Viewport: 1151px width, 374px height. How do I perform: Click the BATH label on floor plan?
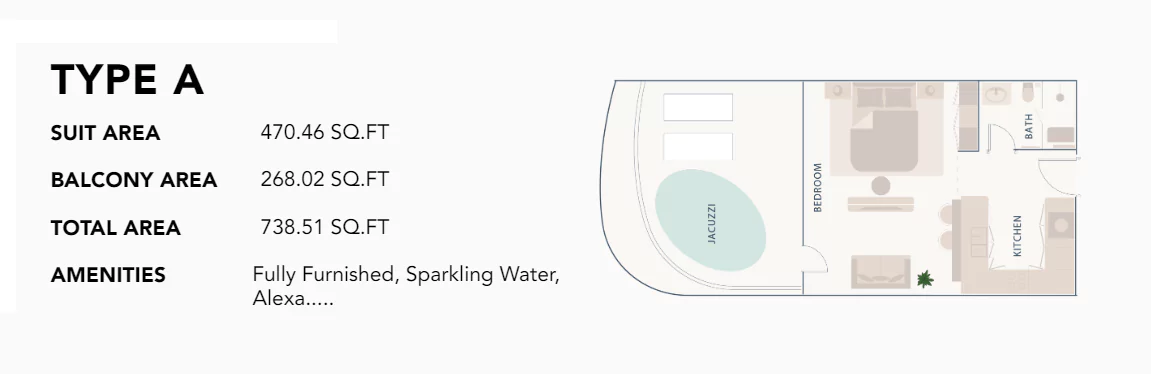point(1028,126)
